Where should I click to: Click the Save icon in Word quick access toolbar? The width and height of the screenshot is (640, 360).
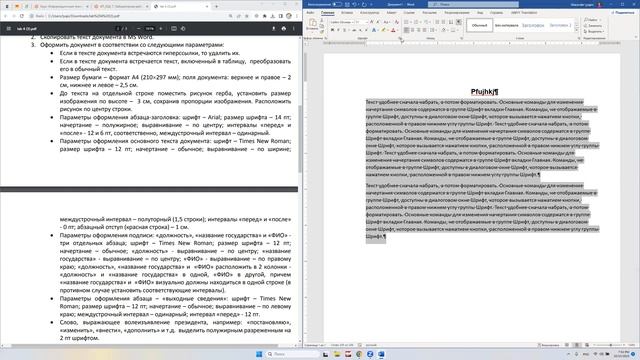tap(347, 4)
